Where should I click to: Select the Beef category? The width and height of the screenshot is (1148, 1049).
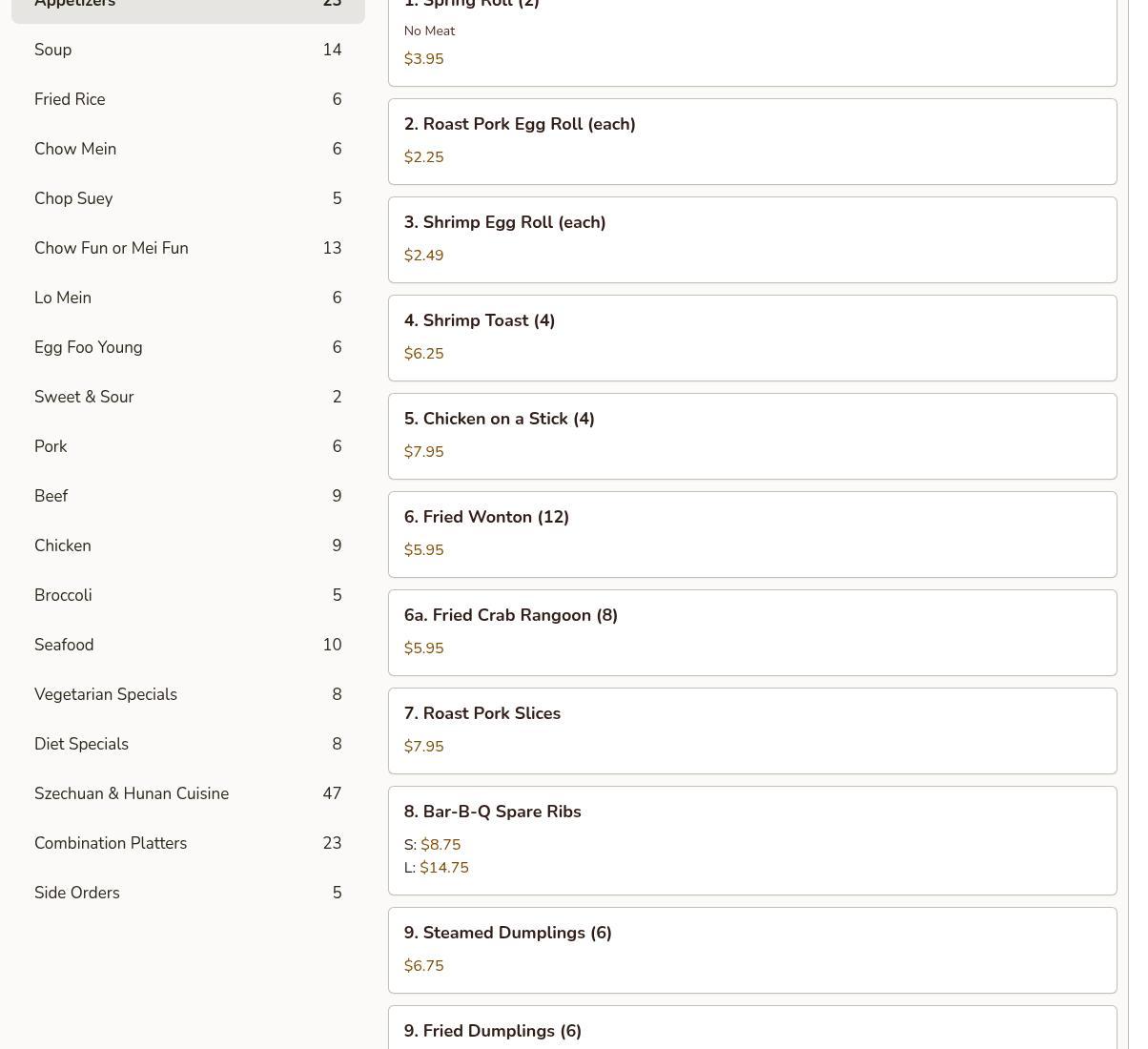pos(188,496)
